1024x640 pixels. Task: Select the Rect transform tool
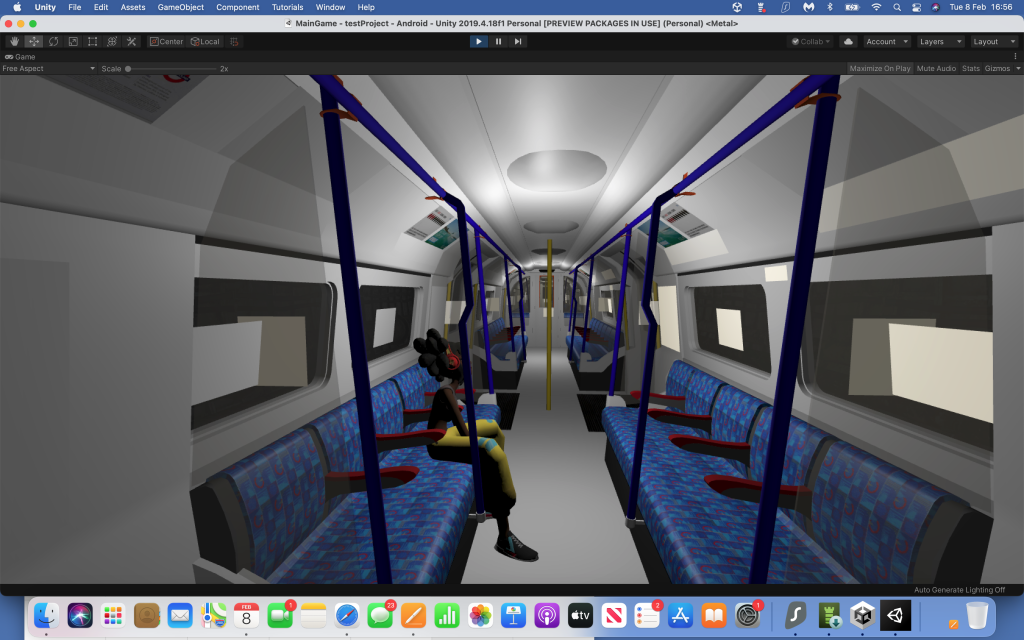pyautogui.click(x=93, y=41)
